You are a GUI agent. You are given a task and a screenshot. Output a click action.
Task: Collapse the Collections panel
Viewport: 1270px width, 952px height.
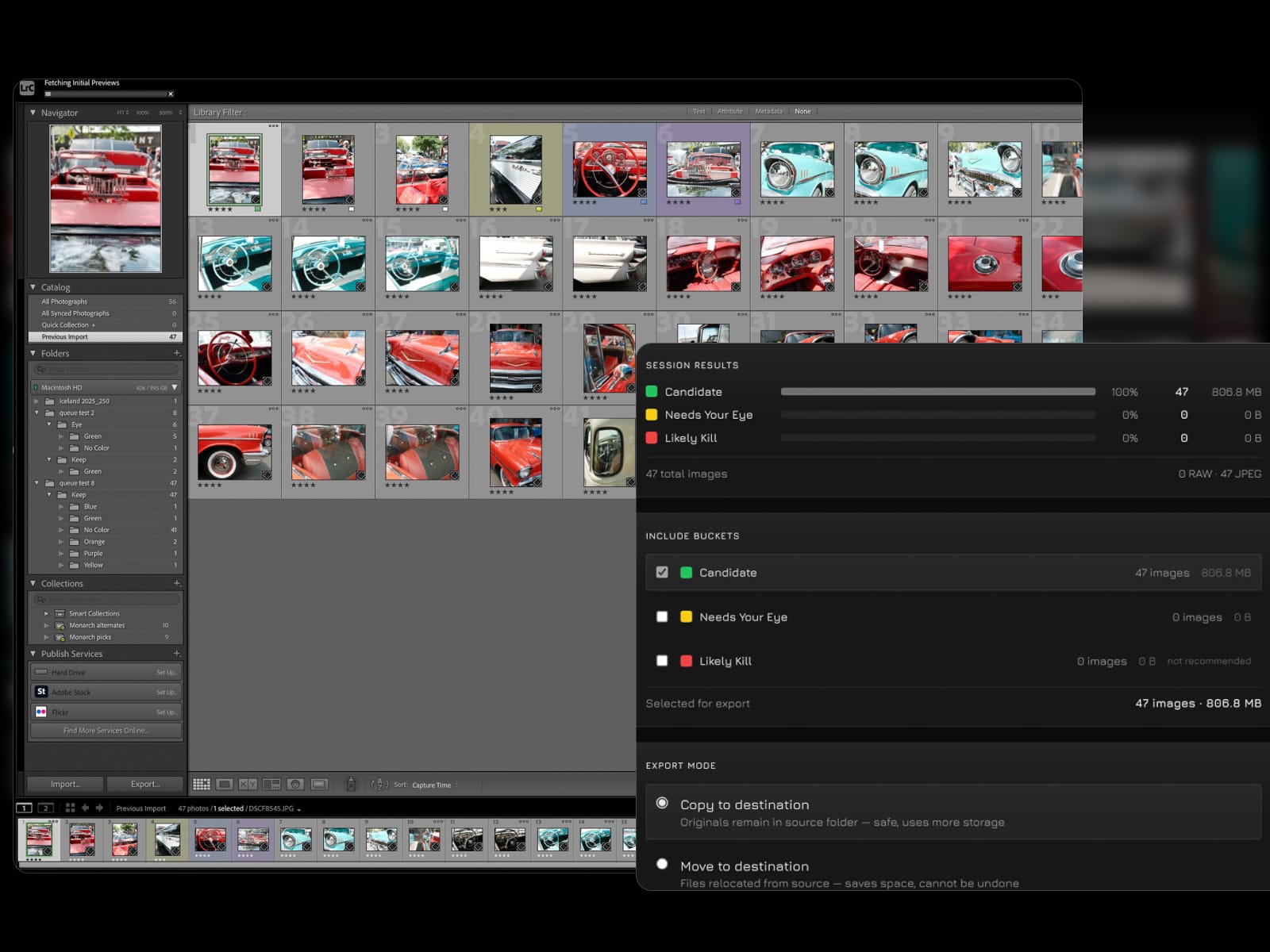pyautogui.click(x=33, y=583)
